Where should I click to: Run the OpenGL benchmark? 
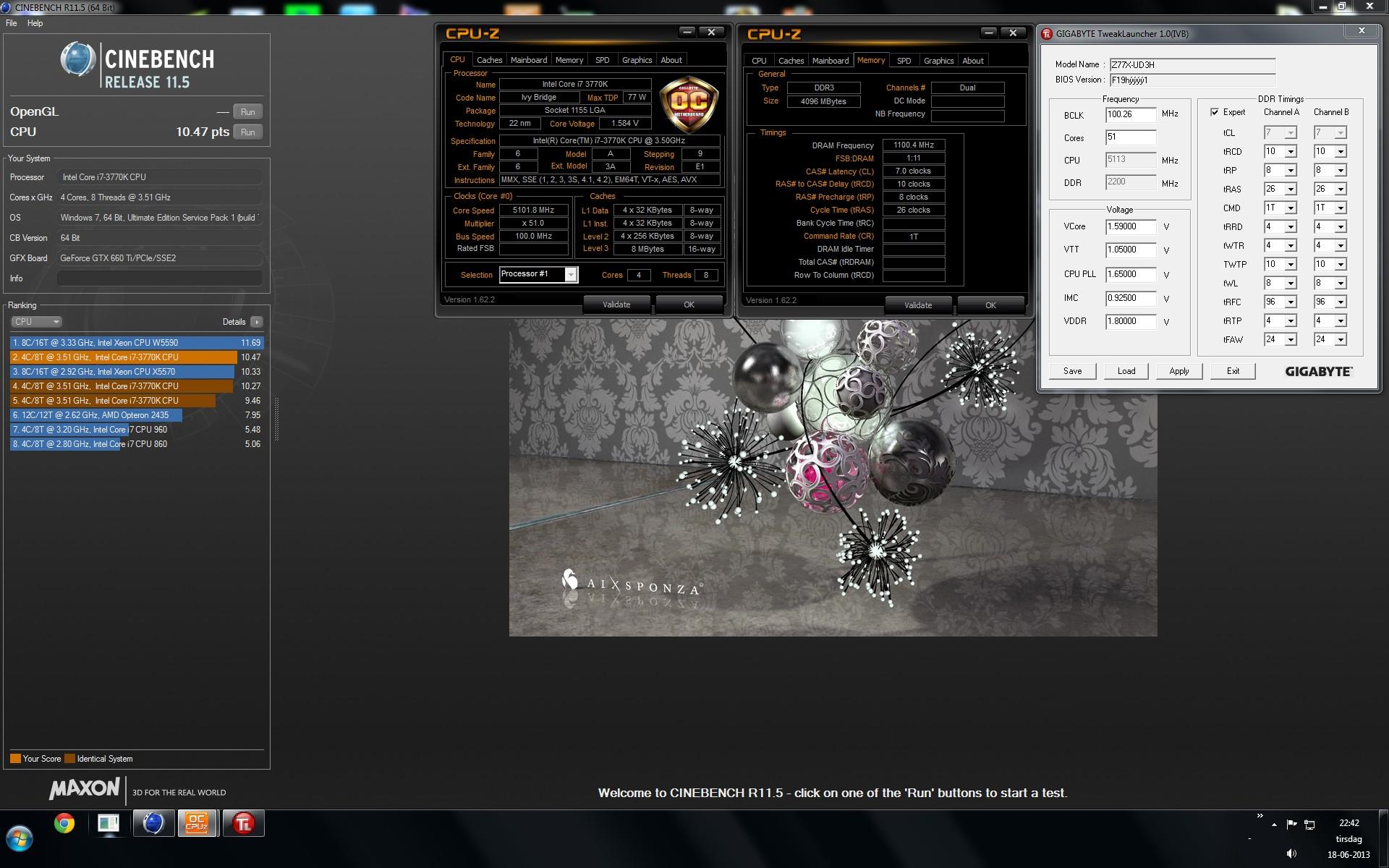[247, 112]
